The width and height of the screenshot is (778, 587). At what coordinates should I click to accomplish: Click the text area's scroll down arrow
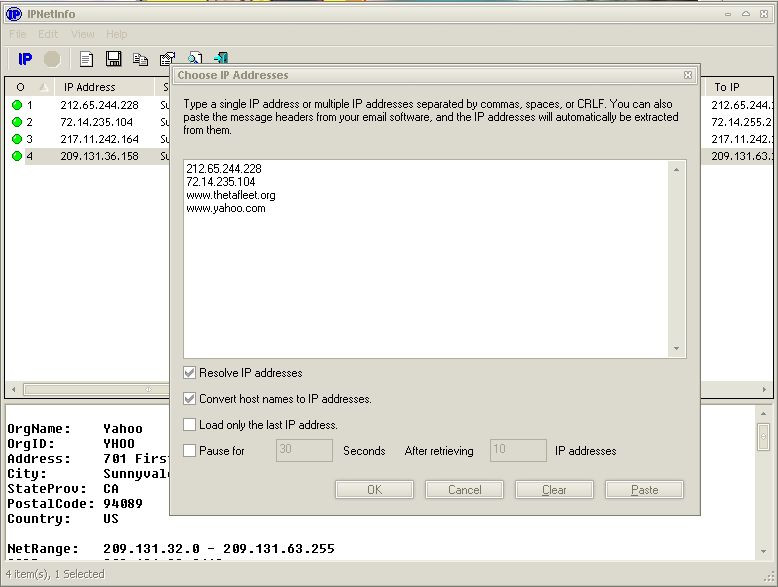[677, 349]
